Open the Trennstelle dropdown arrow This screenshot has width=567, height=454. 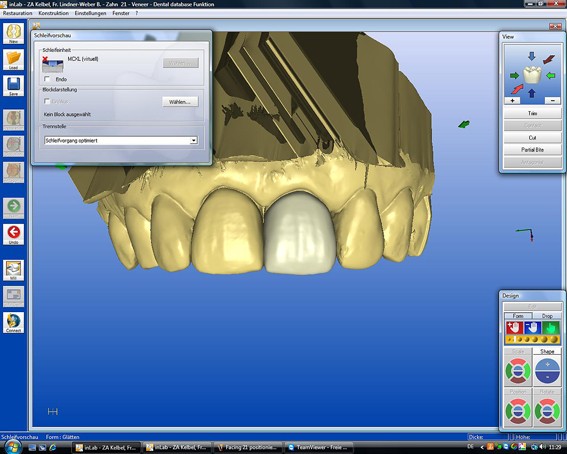194,140
